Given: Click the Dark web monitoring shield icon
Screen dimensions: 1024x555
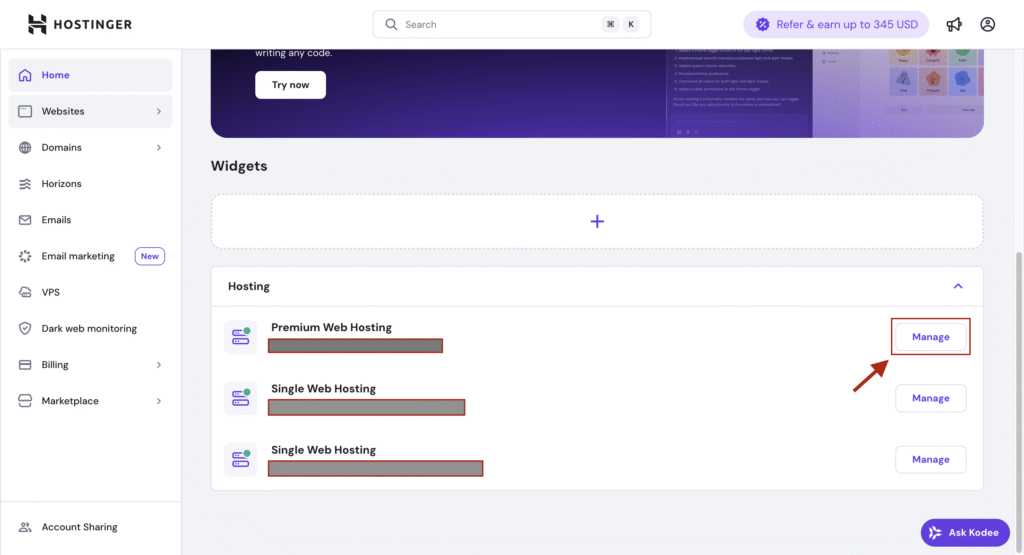Looking at the screenshot, I should [25, 329].
